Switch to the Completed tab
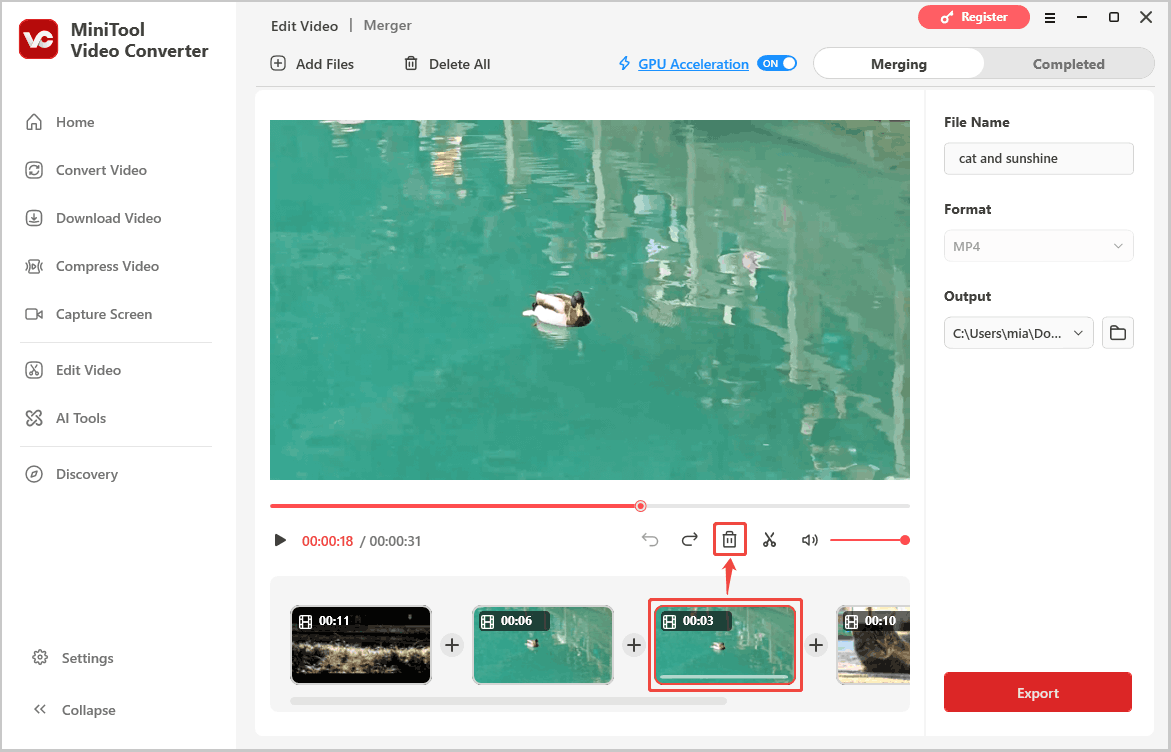This screenshot has width=1171, height=752. point(1069,64)
